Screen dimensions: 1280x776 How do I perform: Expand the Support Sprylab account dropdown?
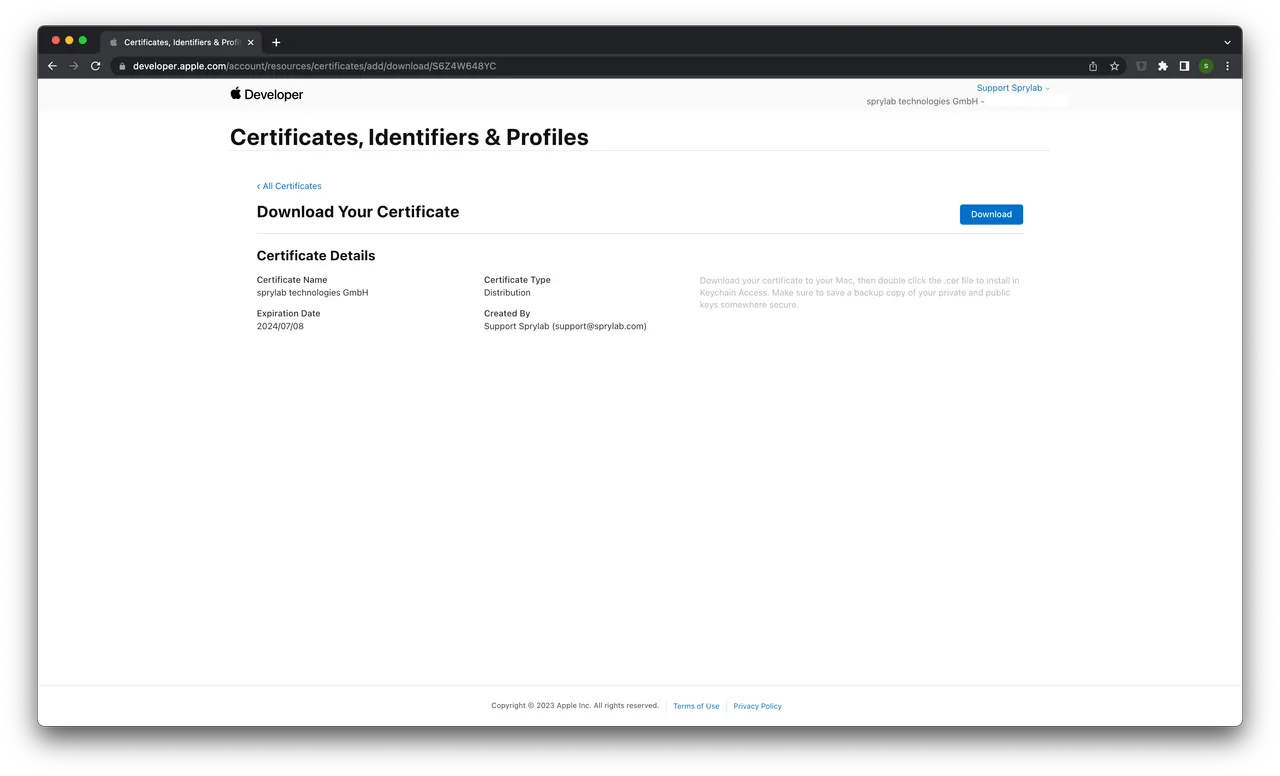(x=1012, y=88)
